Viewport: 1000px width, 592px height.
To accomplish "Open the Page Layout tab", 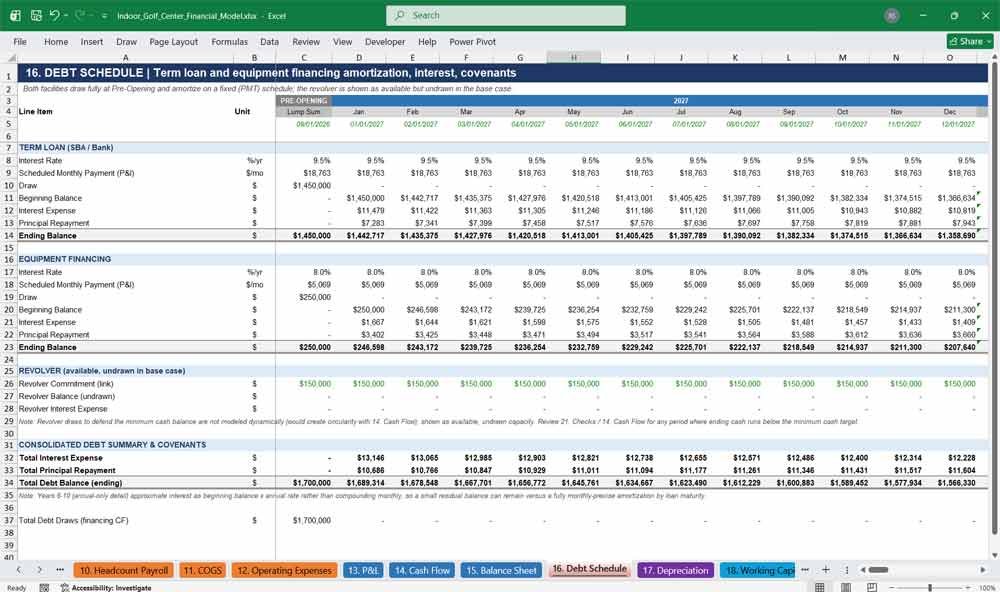I will pos(173,41).
